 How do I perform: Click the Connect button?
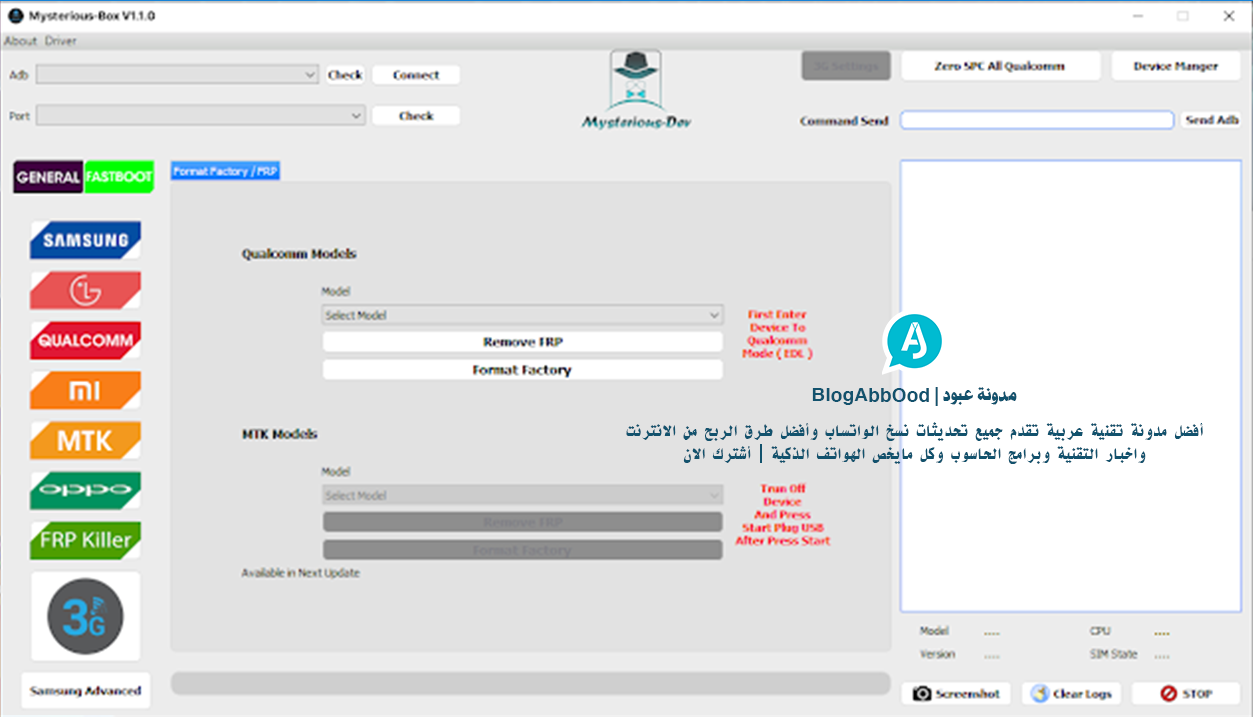(x=416, y=75)
